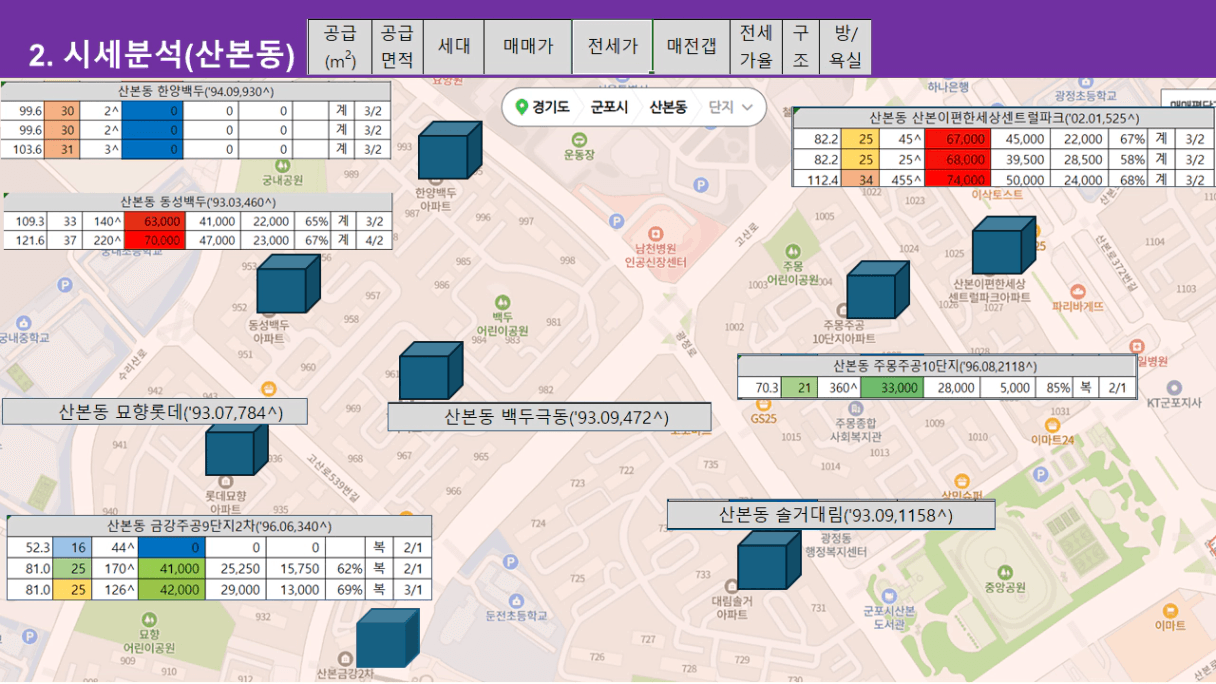Click the 전세가 header cell

[612, 47]
